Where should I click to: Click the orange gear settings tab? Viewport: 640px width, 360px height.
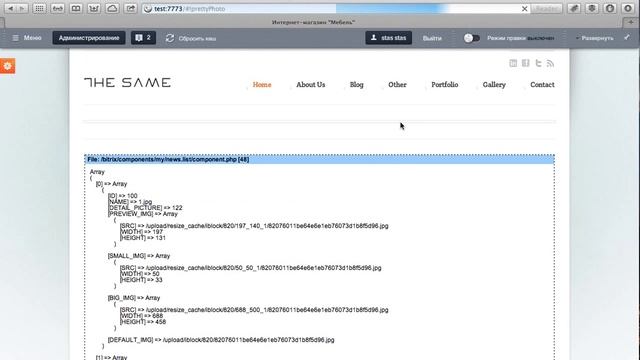tap(7, 66)
